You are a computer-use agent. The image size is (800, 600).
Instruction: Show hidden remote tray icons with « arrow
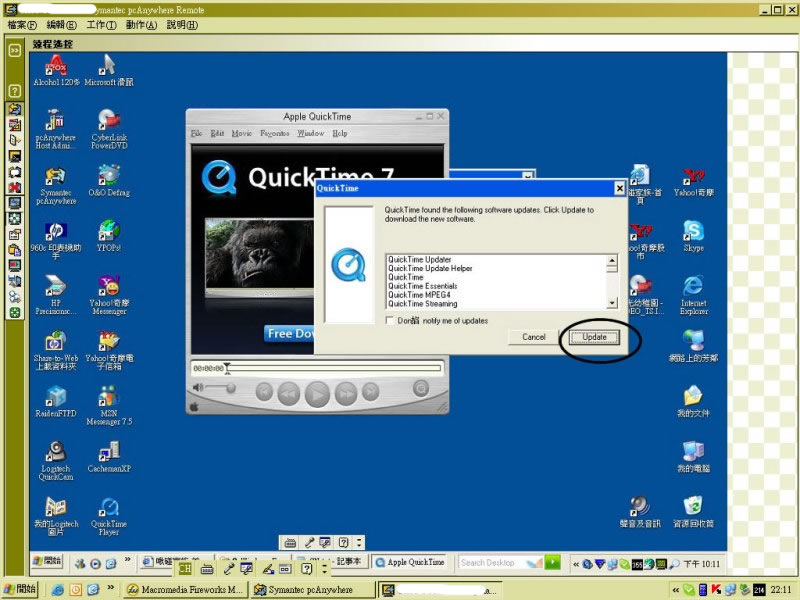tap(576, 564)
